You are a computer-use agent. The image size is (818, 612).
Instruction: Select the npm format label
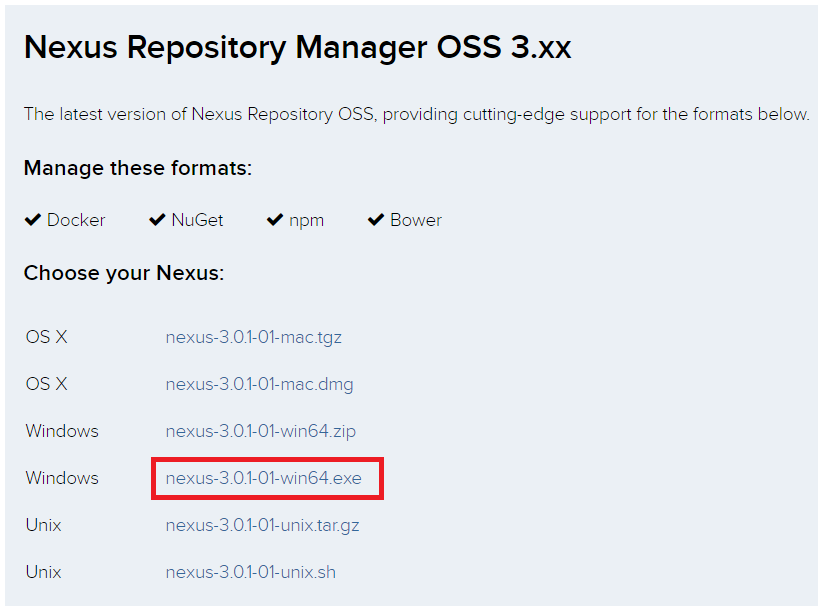[305, 220]
